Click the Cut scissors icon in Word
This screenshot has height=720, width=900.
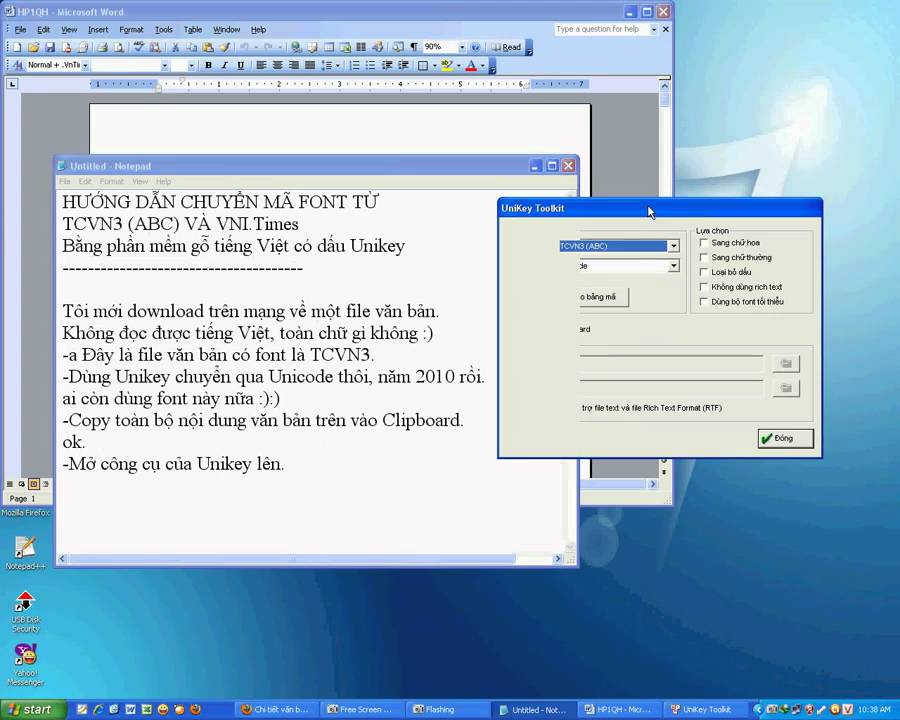pos(176,47)
